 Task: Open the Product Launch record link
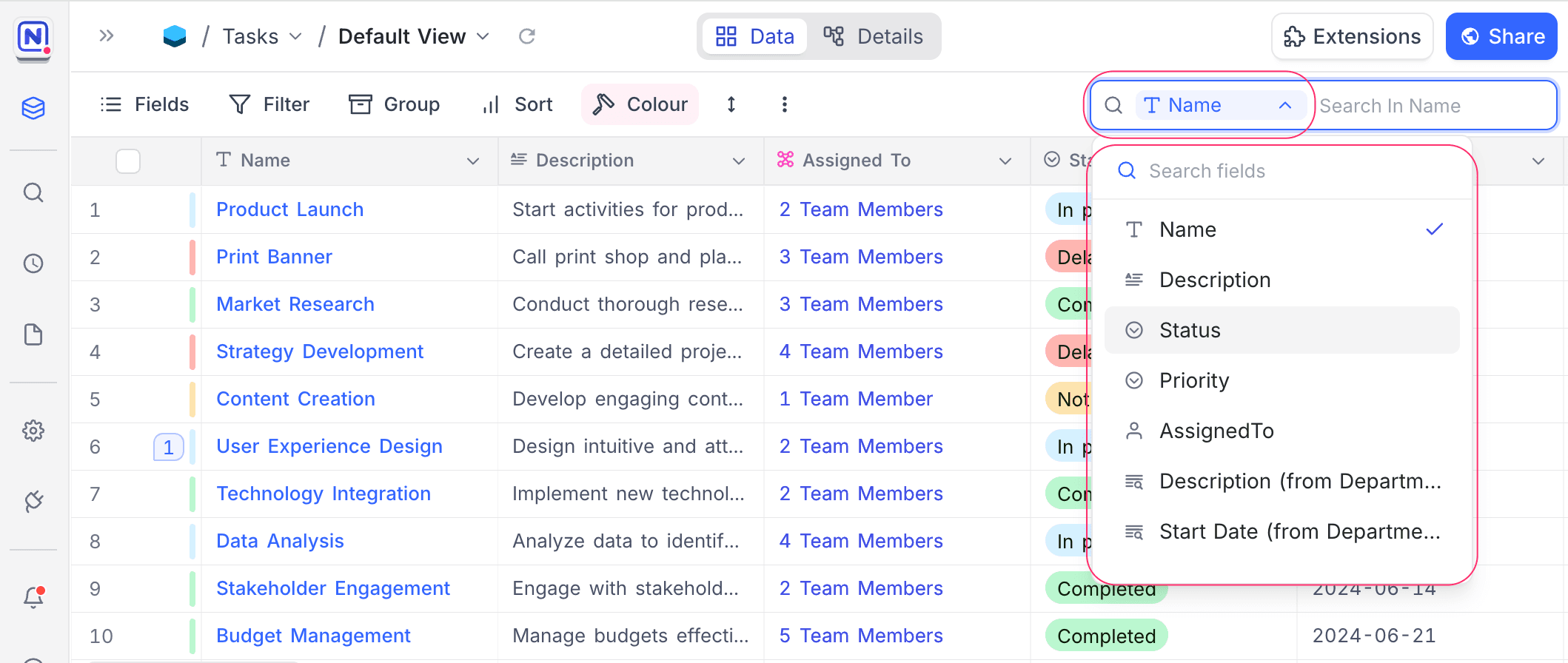[x=289, y=209]
